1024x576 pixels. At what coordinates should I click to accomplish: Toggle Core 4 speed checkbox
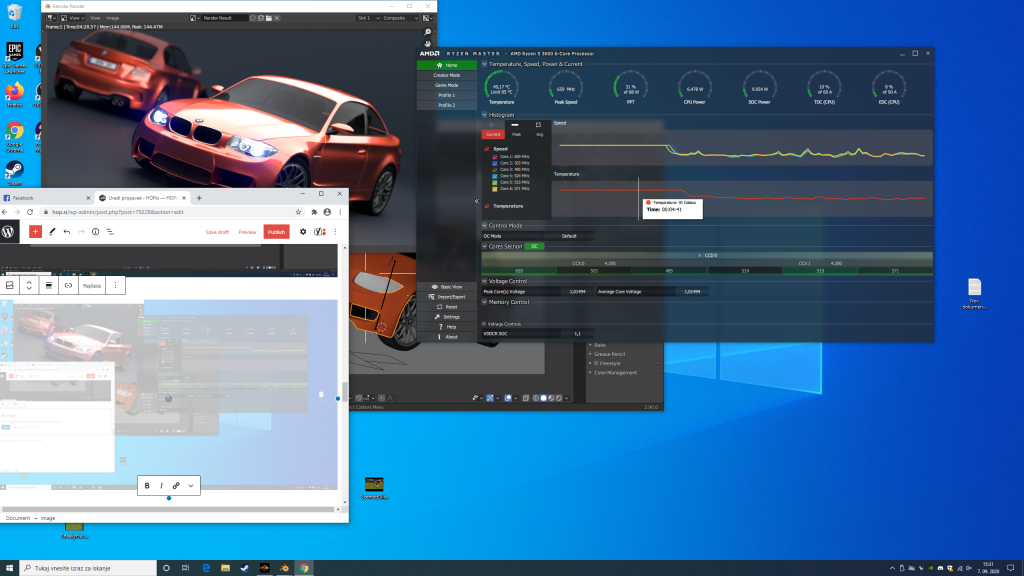click(494, 176)
